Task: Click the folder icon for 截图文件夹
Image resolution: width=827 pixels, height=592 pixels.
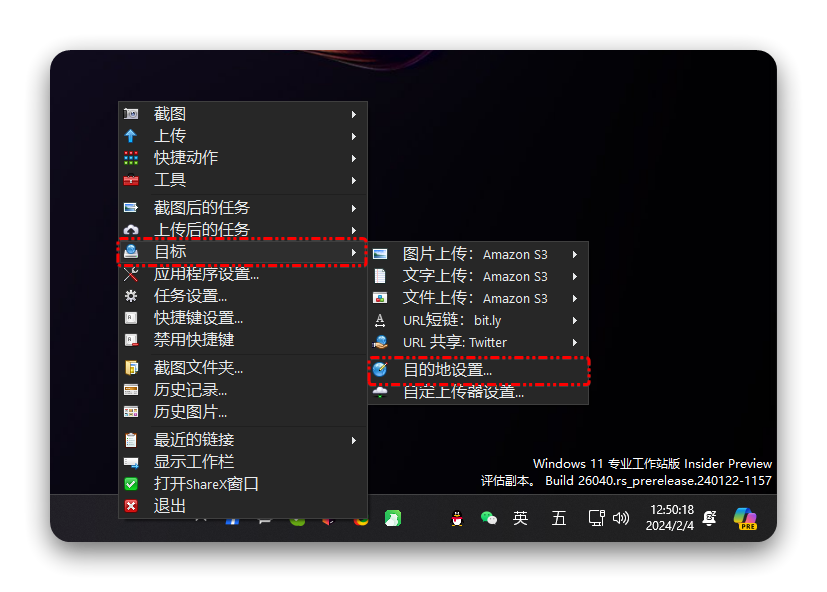Action: 131,368
